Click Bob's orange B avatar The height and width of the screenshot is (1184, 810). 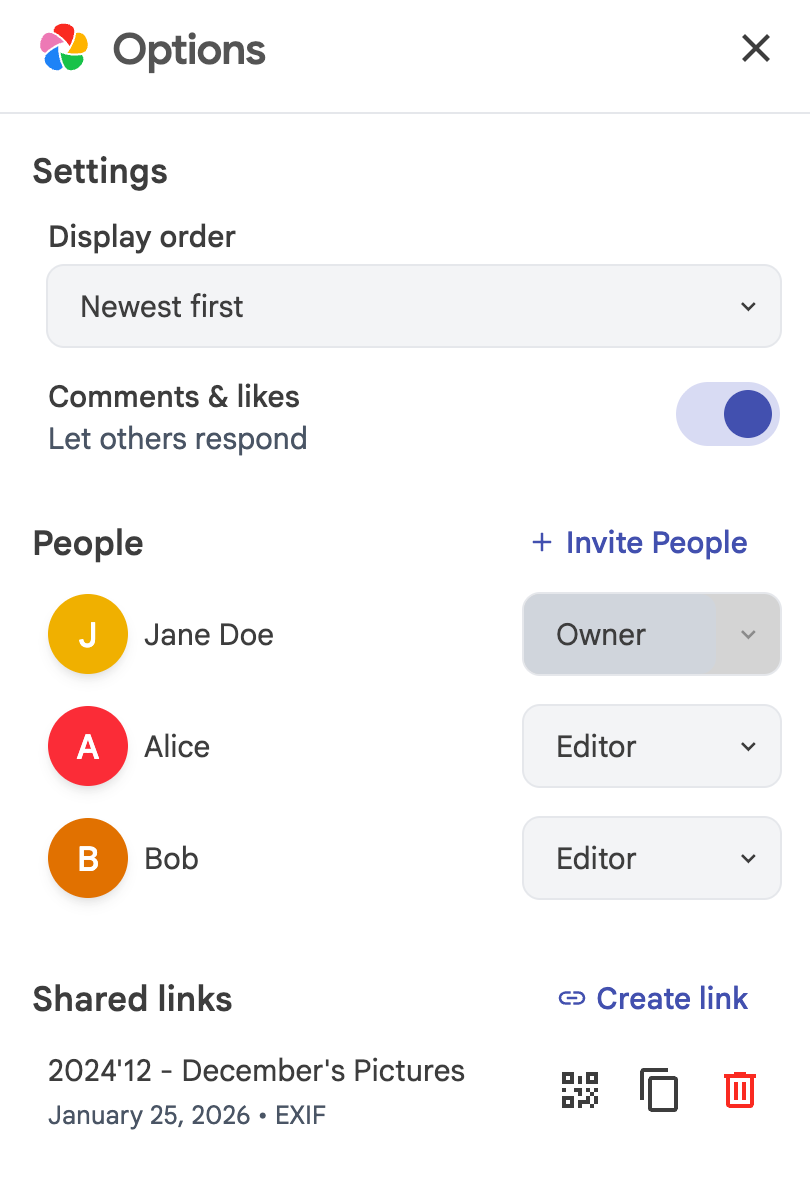click(88, 858)
